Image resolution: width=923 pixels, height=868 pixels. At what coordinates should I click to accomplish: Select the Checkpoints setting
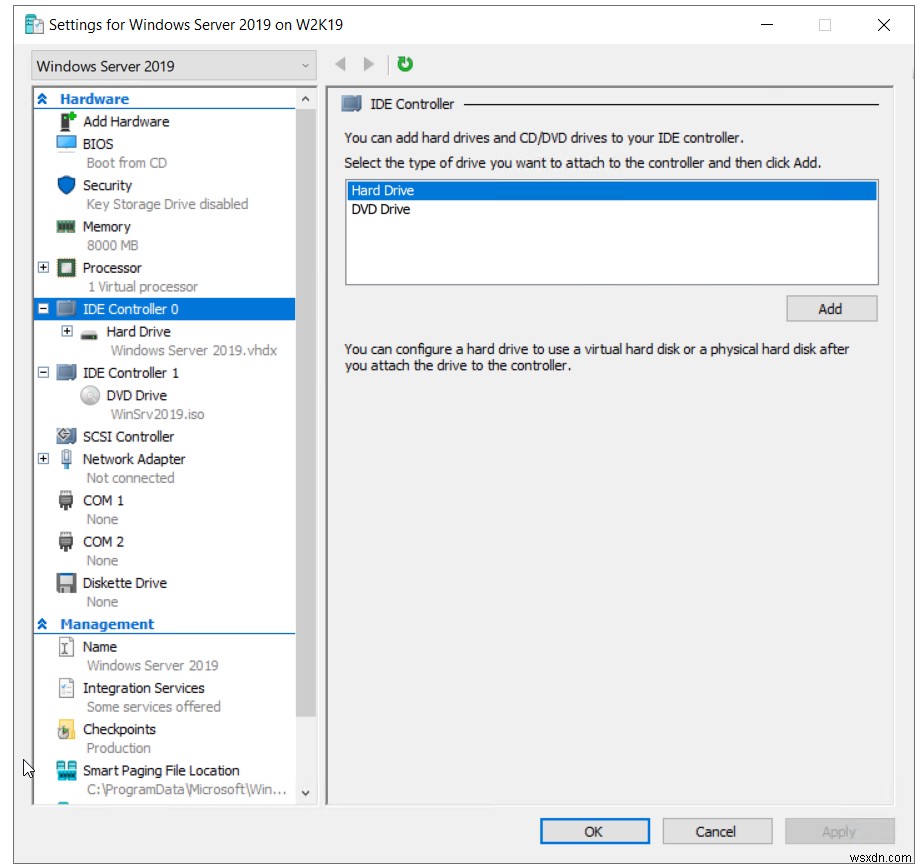pos(121,729)
